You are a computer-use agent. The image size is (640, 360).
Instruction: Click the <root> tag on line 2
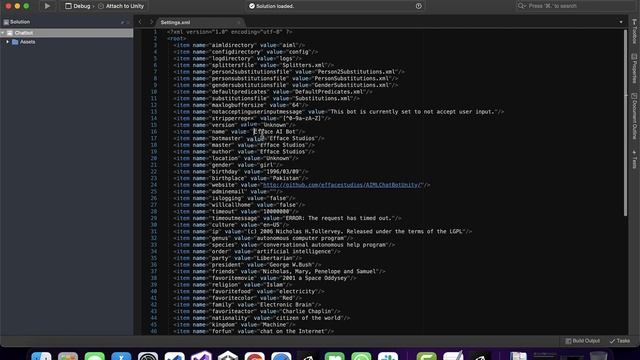point(176,38)
